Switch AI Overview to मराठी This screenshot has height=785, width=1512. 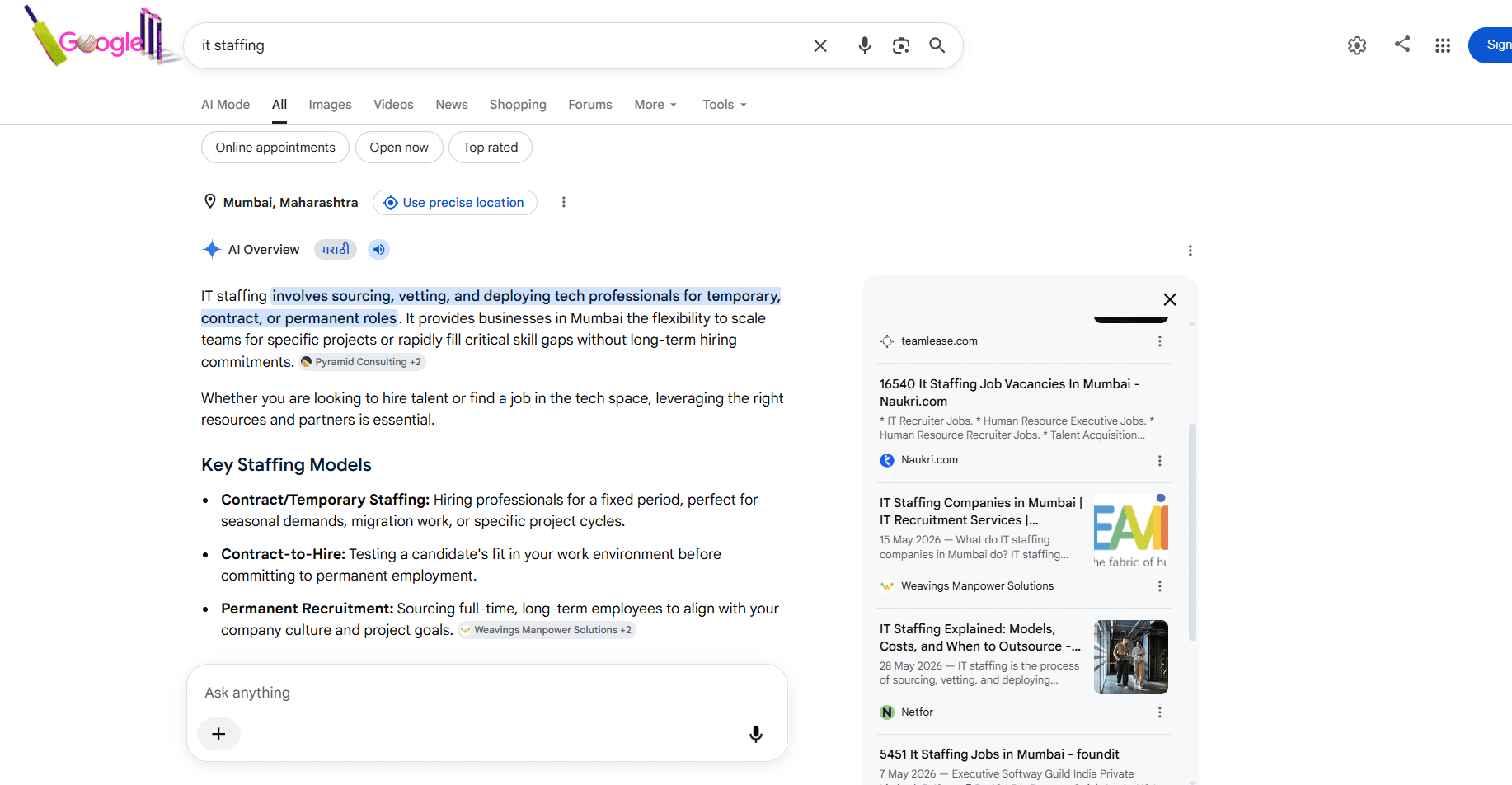[336, 250]
